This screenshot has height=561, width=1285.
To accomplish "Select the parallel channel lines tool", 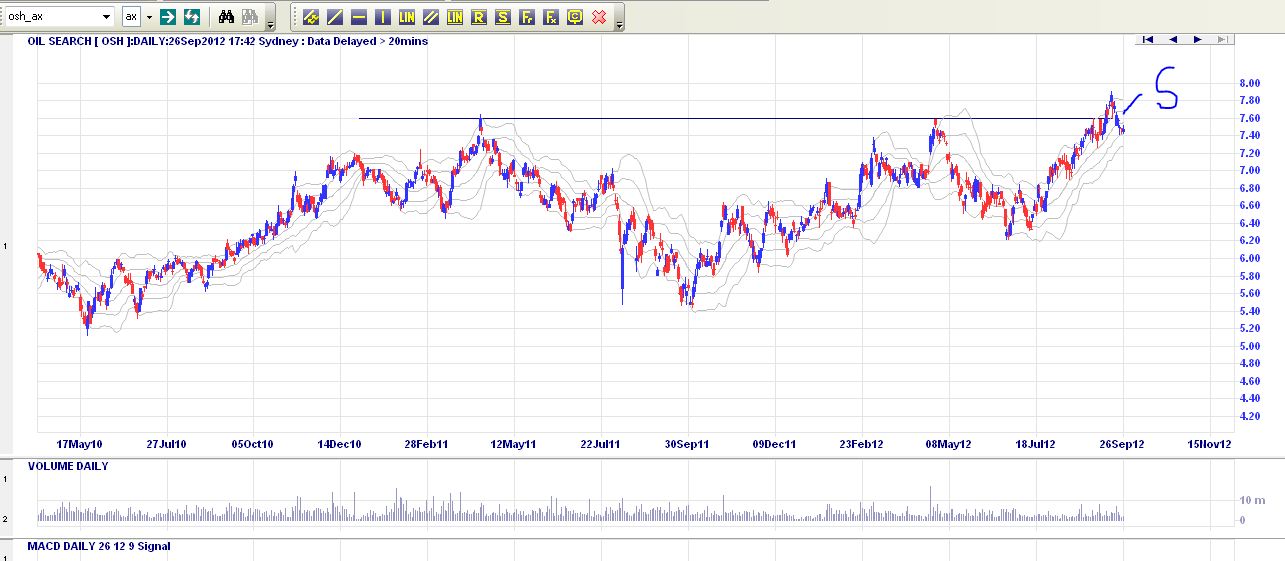I will pyautogui.click(x=431, y=17).
